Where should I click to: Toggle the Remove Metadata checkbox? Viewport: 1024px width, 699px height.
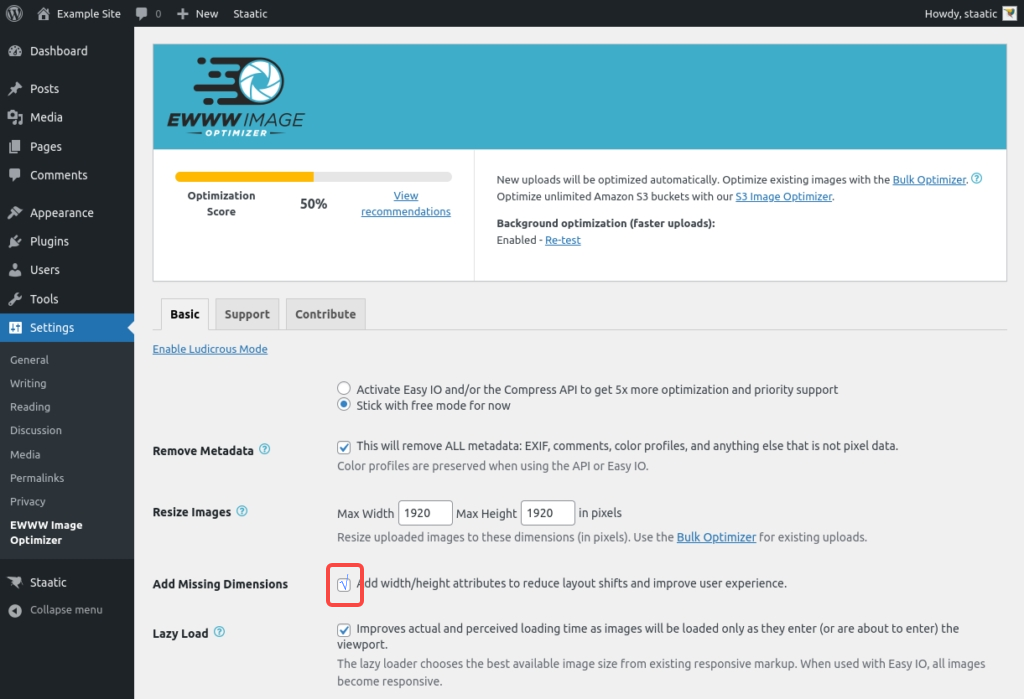tap(344, 447)
